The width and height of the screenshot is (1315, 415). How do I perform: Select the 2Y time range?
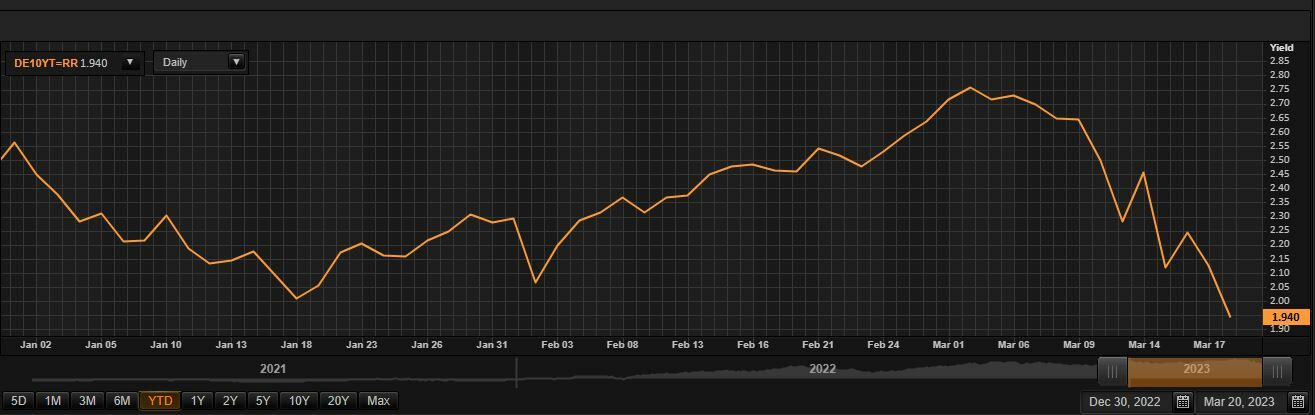pyautogui.click(x=230, y=401)
